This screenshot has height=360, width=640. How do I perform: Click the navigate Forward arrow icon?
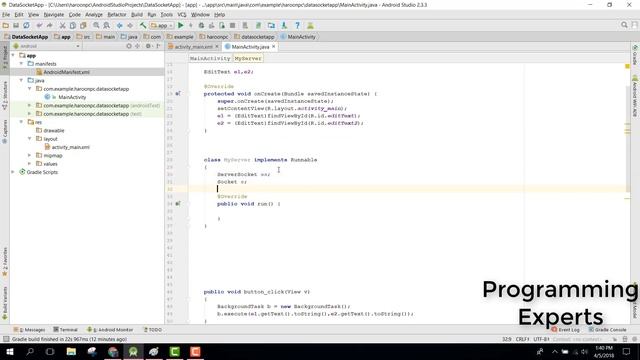[x=130, y=25]
